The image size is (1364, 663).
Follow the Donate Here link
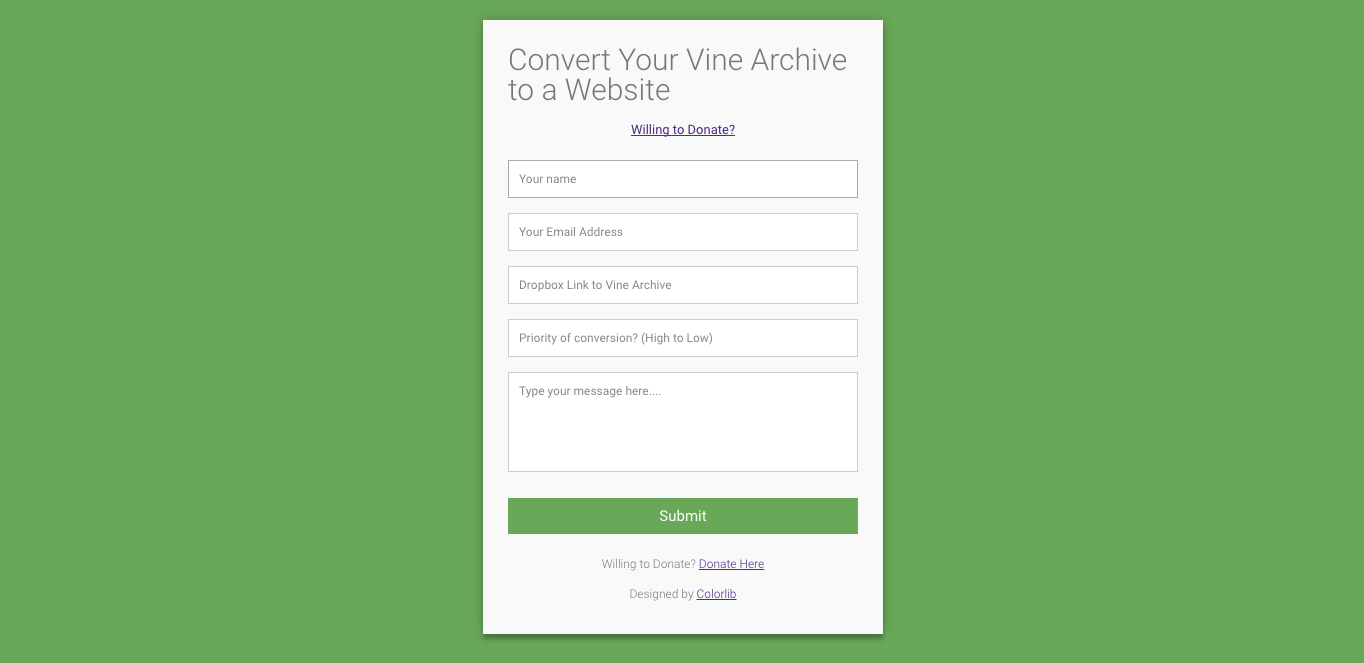[x=731, y=564]
